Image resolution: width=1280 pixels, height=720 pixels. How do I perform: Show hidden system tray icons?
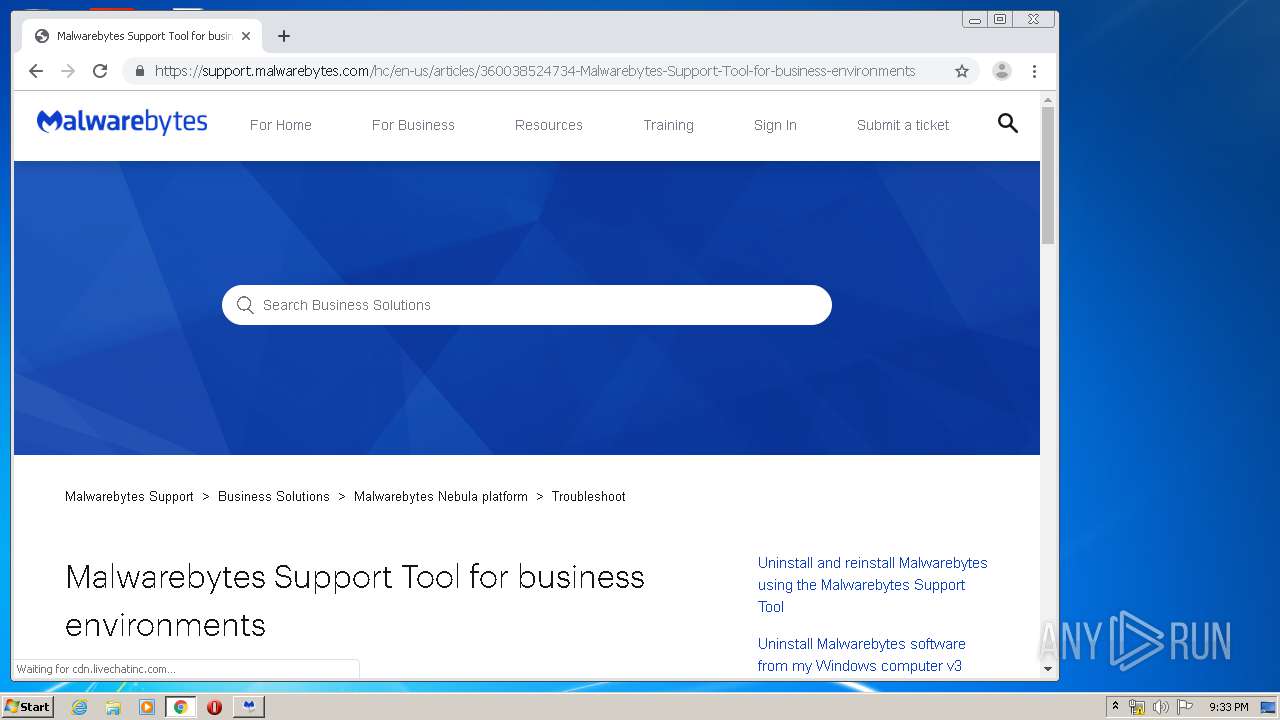coord(1115,707)
